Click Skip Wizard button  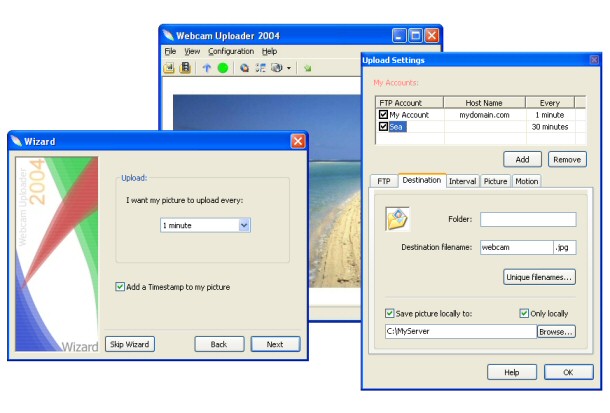pos(130,344)
